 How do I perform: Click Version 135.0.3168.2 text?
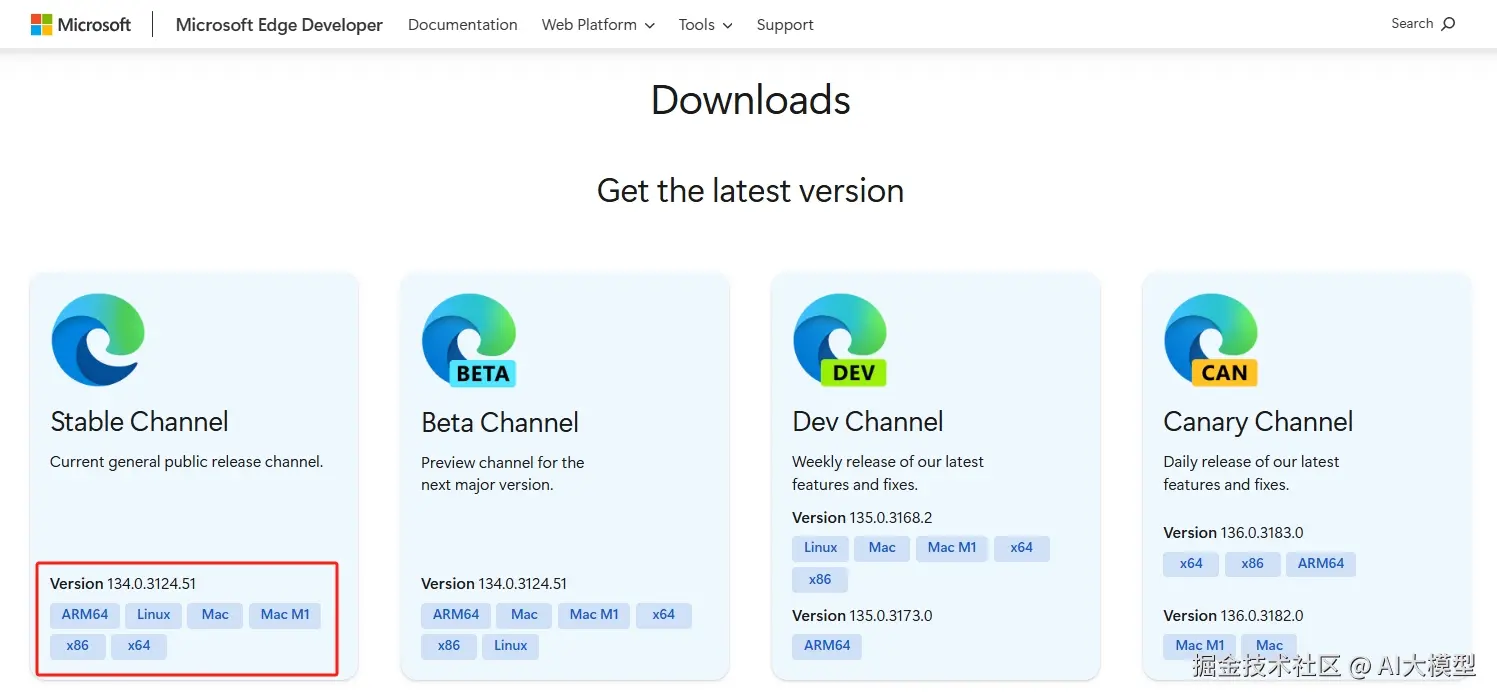coord(862,518)
